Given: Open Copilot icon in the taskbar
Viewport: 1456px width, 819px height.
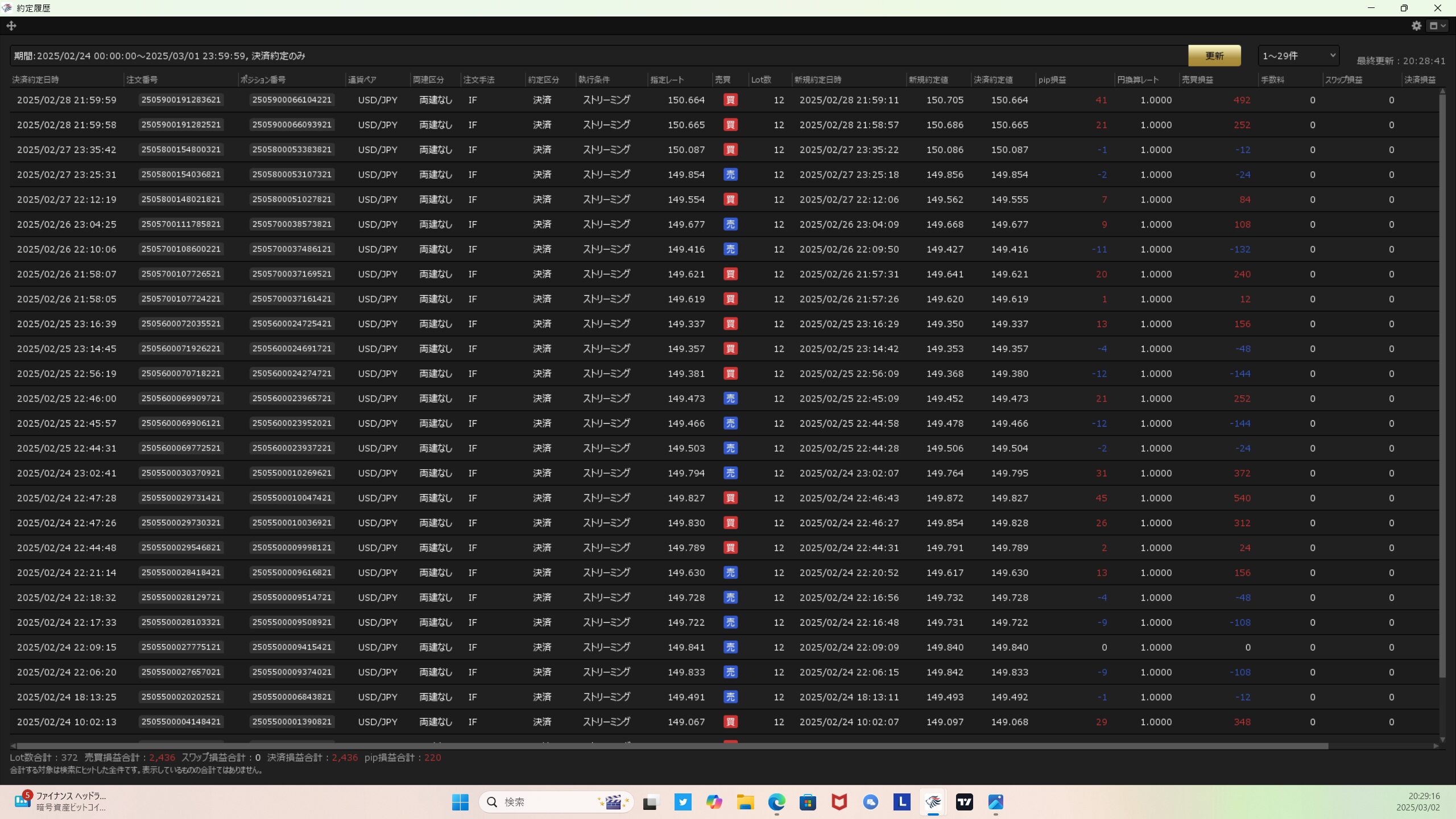Looking at the screenshot, I should point(714,802).
